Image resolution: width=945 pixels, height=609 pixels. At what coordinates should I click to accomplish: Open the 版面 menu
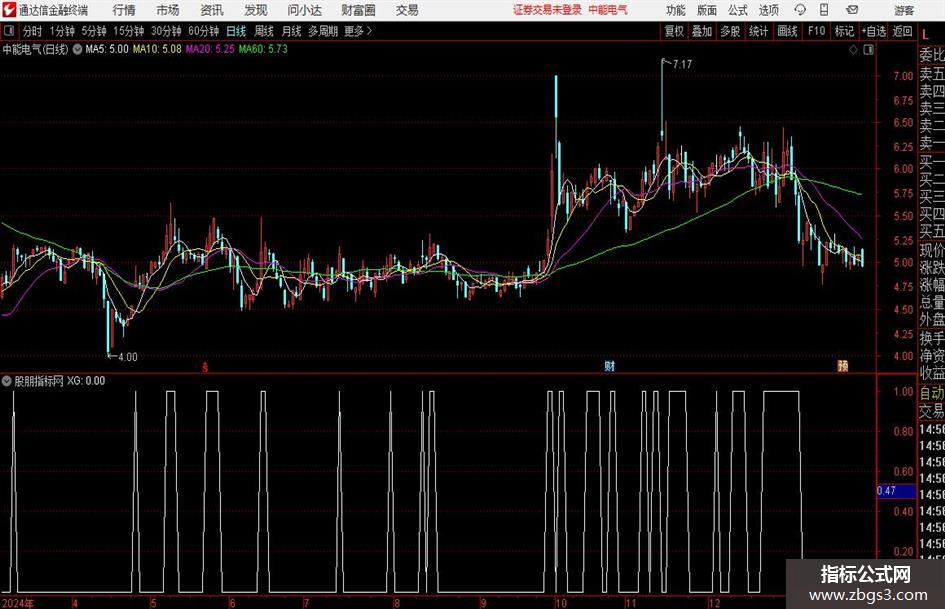706,10
